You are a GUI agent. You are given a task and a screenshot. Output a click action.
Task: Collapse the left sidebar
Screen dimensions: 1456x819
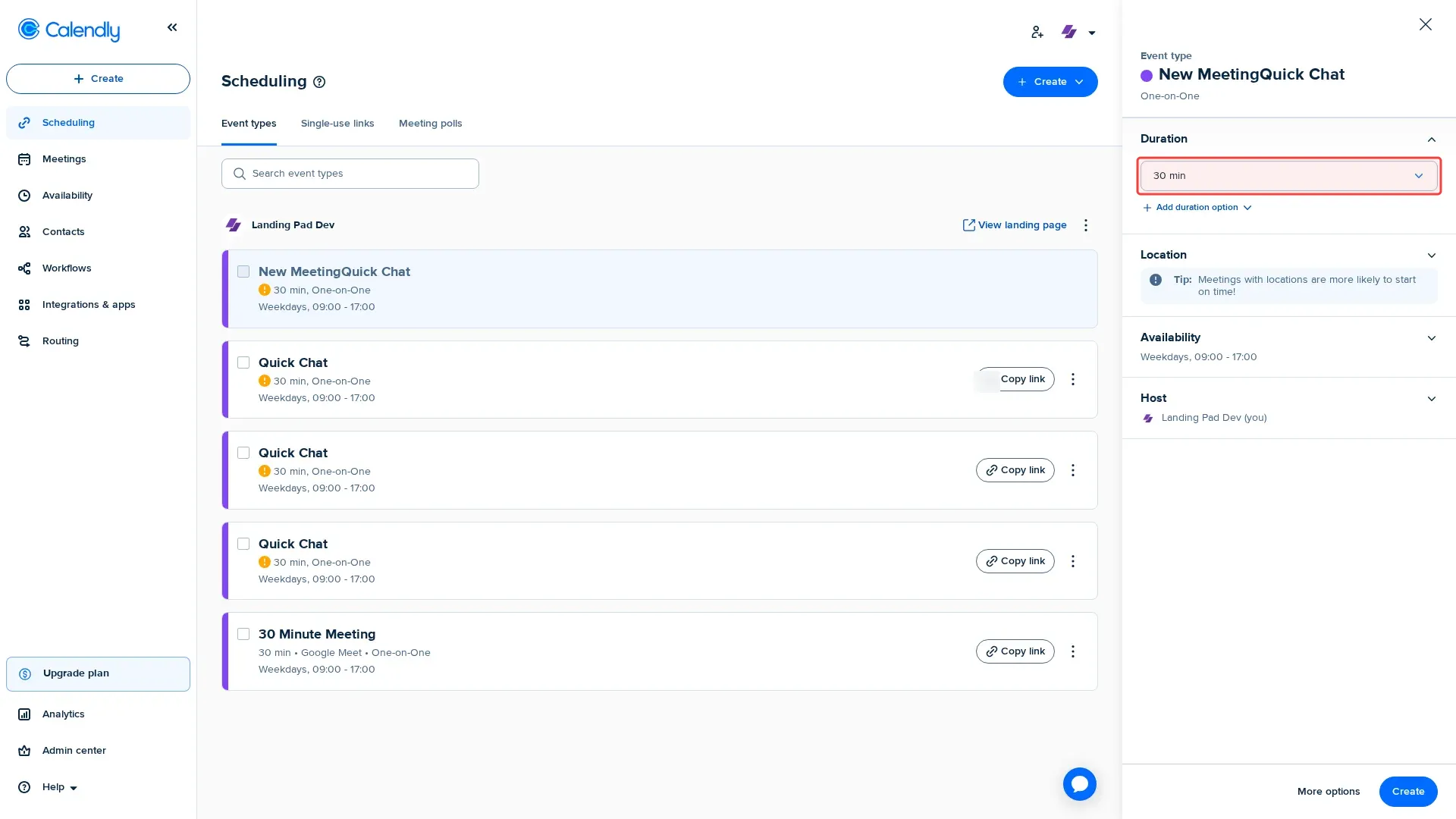(x=172, y=27)
